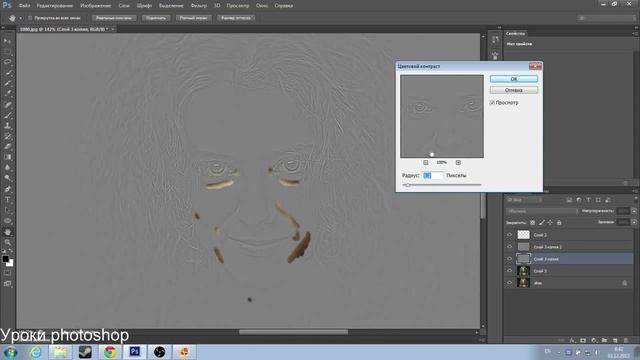Select the Hand tool in toolbox
The height and width of the screenshot is (360, 640).
(x=7, y=232)
